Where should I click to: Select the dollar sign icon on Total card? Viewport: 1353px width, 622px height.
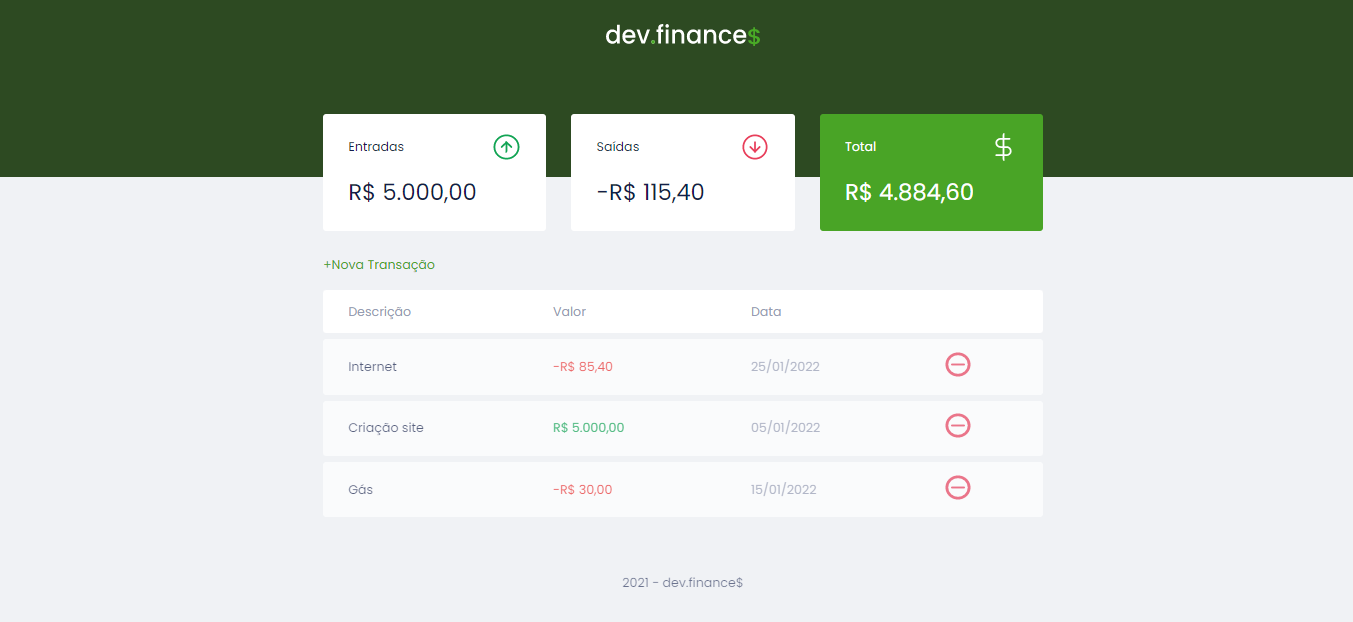1001,147
